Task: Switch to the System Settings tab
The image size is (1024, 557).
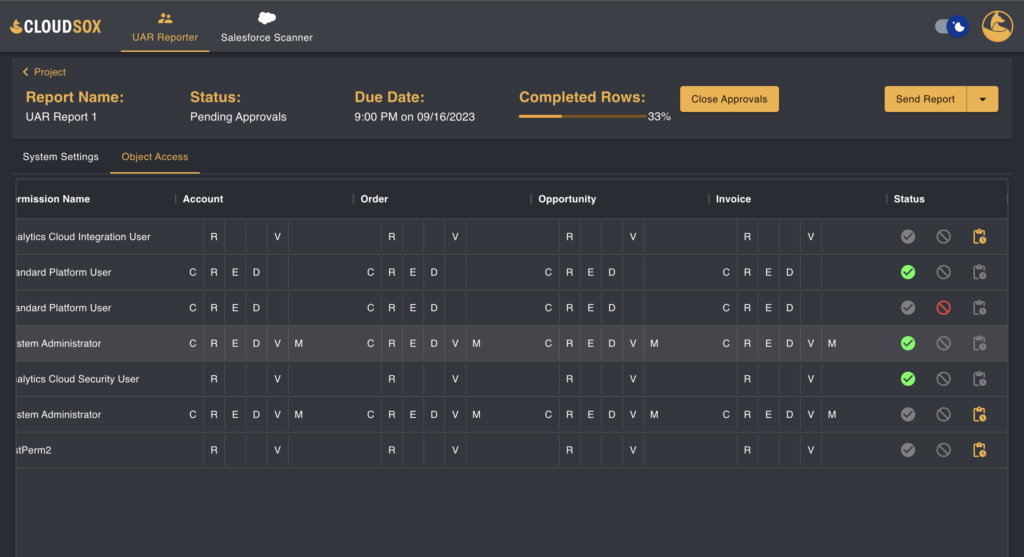Action: click(61, 157)
